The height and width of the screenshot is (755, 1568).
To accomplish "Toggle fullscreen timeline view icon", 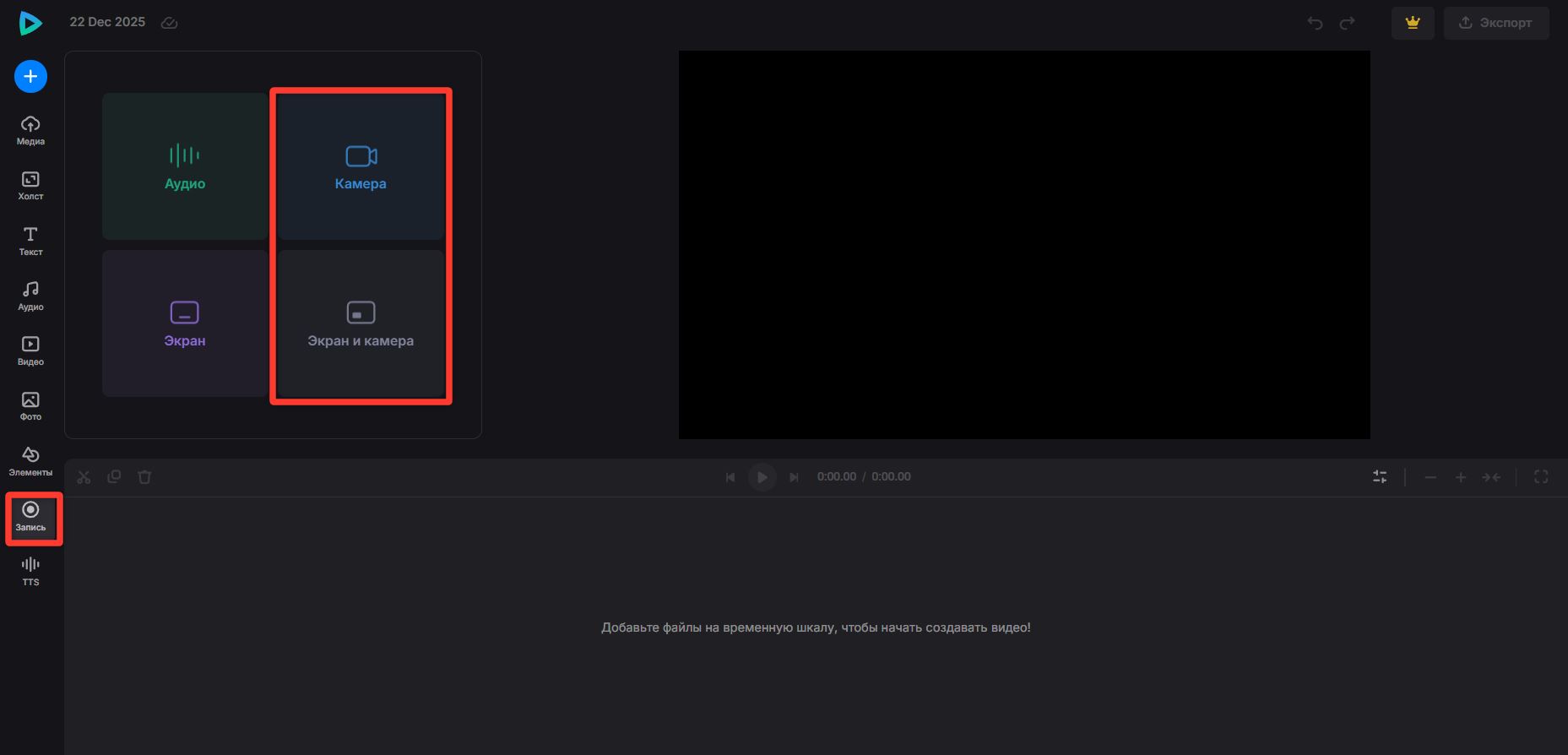I will [x=1541, y=477].
